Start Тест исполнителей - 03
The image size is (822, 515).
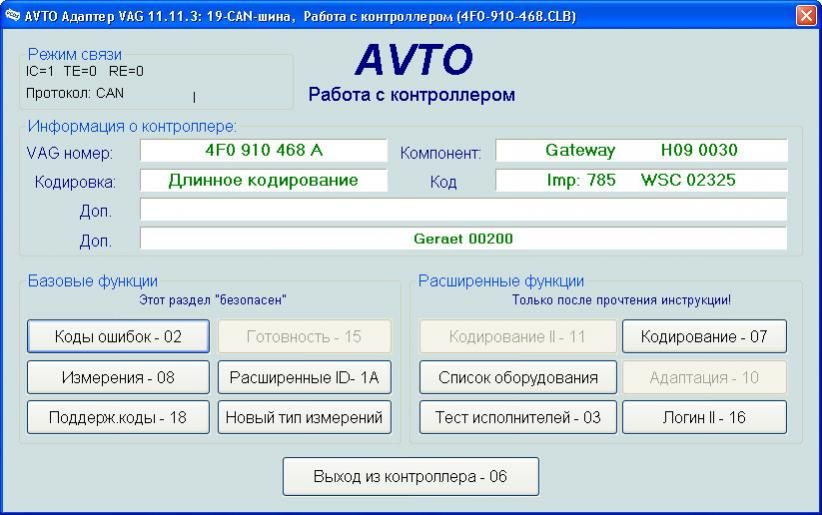tap(518, 417)
